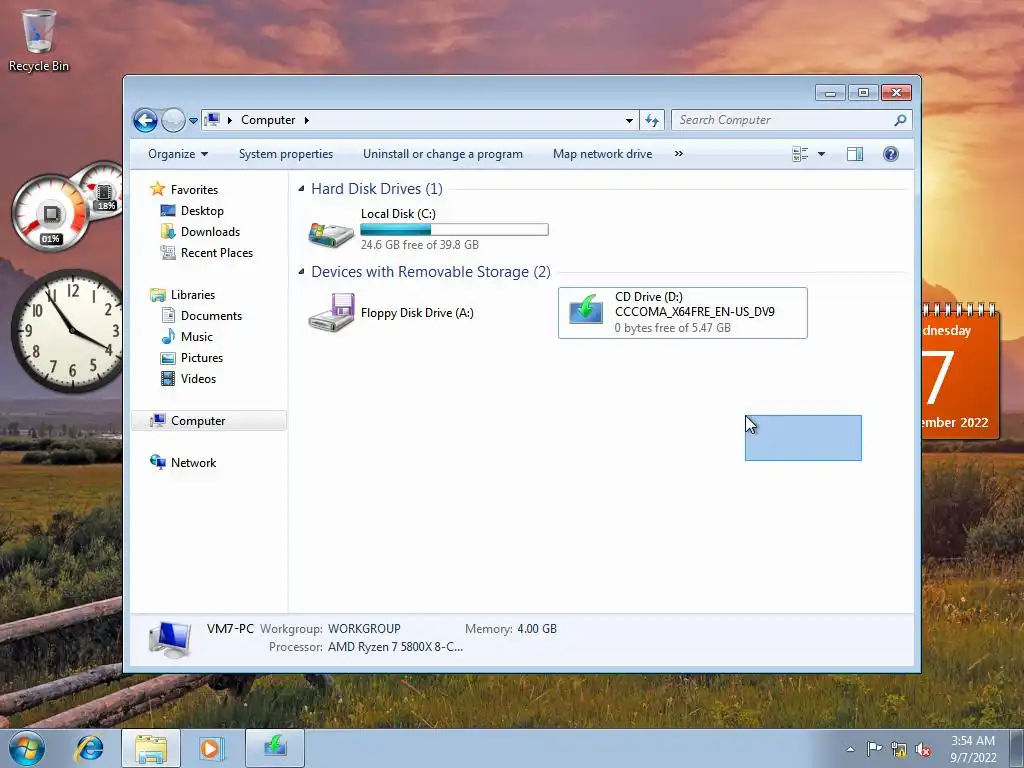Open Action Center flag icon
1024x768 pixels.
[x=874, y=749]
